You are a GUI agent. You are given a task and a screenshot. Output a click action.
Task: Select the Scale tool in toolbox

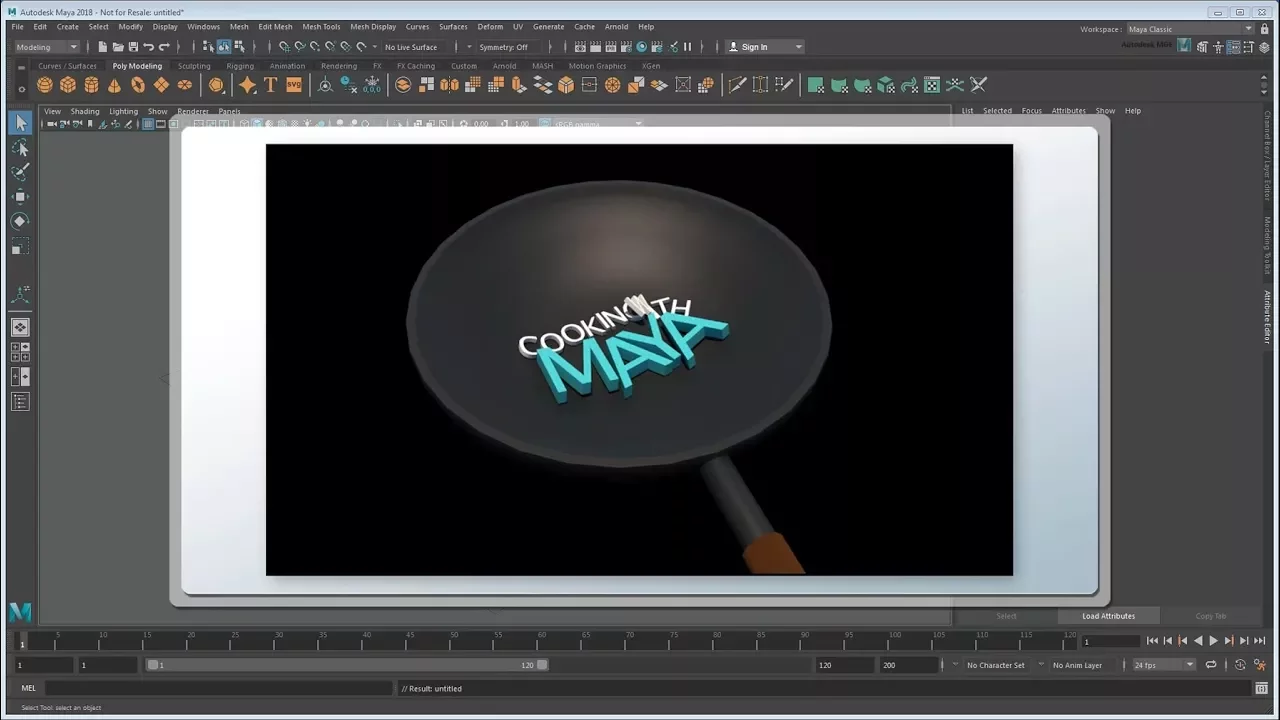[x=21, y=246]
